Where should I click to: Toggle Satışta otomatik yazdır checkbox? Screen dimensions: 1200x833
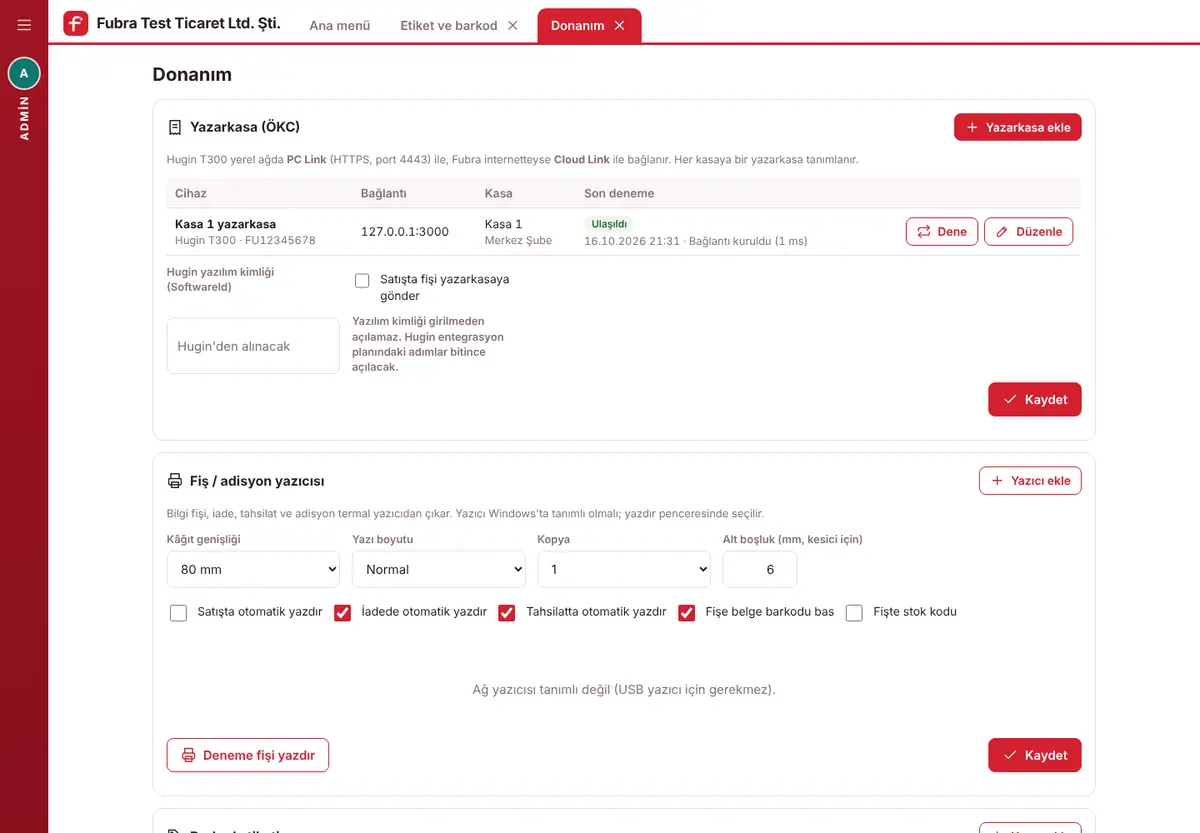[178, 613]
